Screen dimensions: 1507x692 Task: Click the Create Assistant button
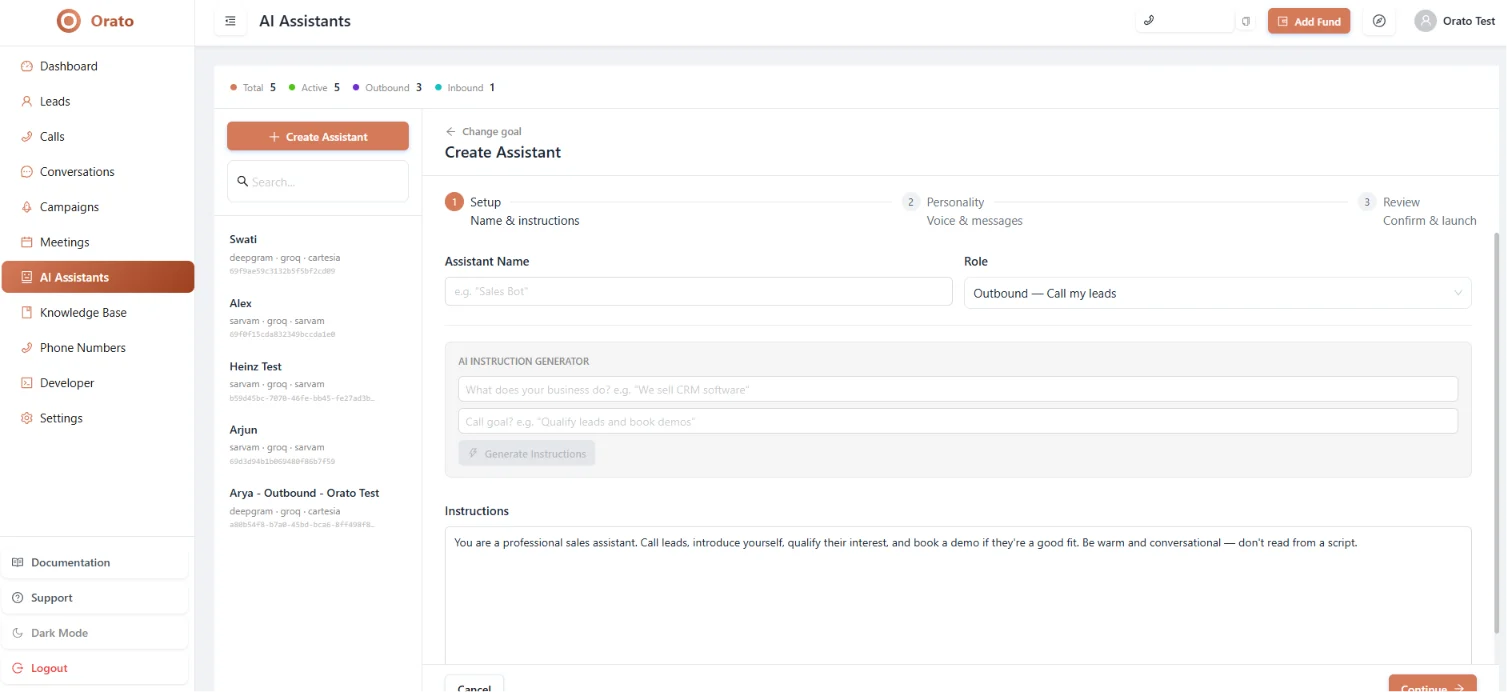pyautogui.click(x=318, y=137)
